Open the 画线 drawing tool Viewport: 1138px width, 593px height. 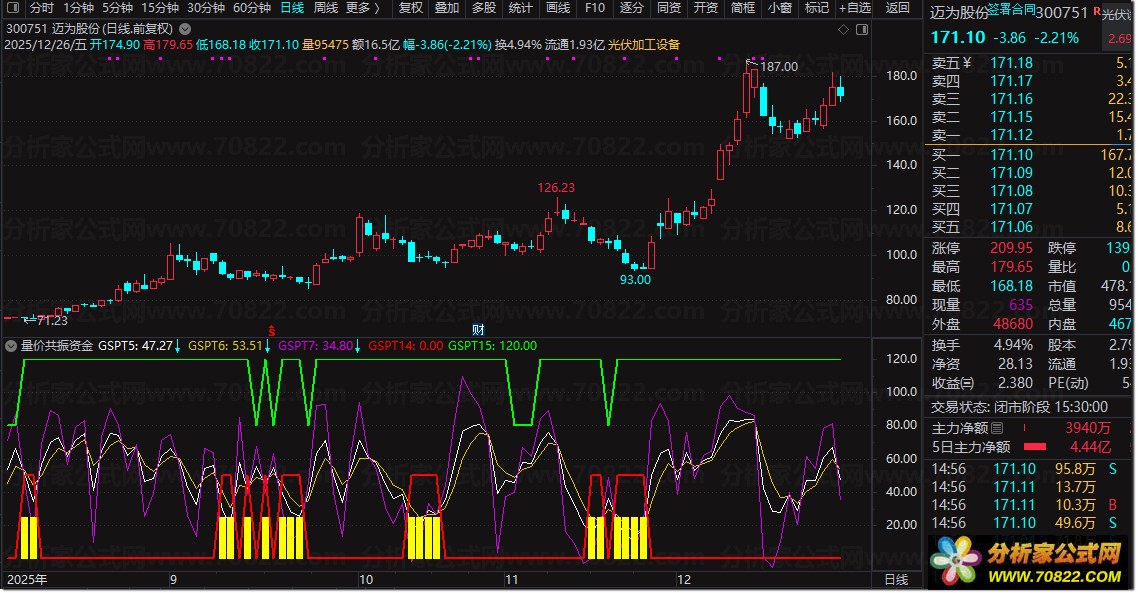(x=557, y=8)
